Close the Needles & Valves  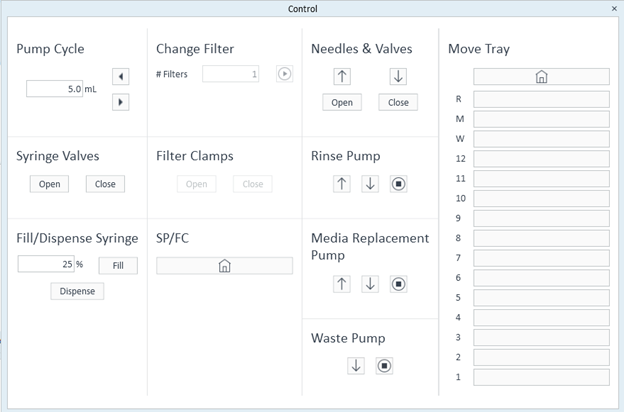point(397,102)
